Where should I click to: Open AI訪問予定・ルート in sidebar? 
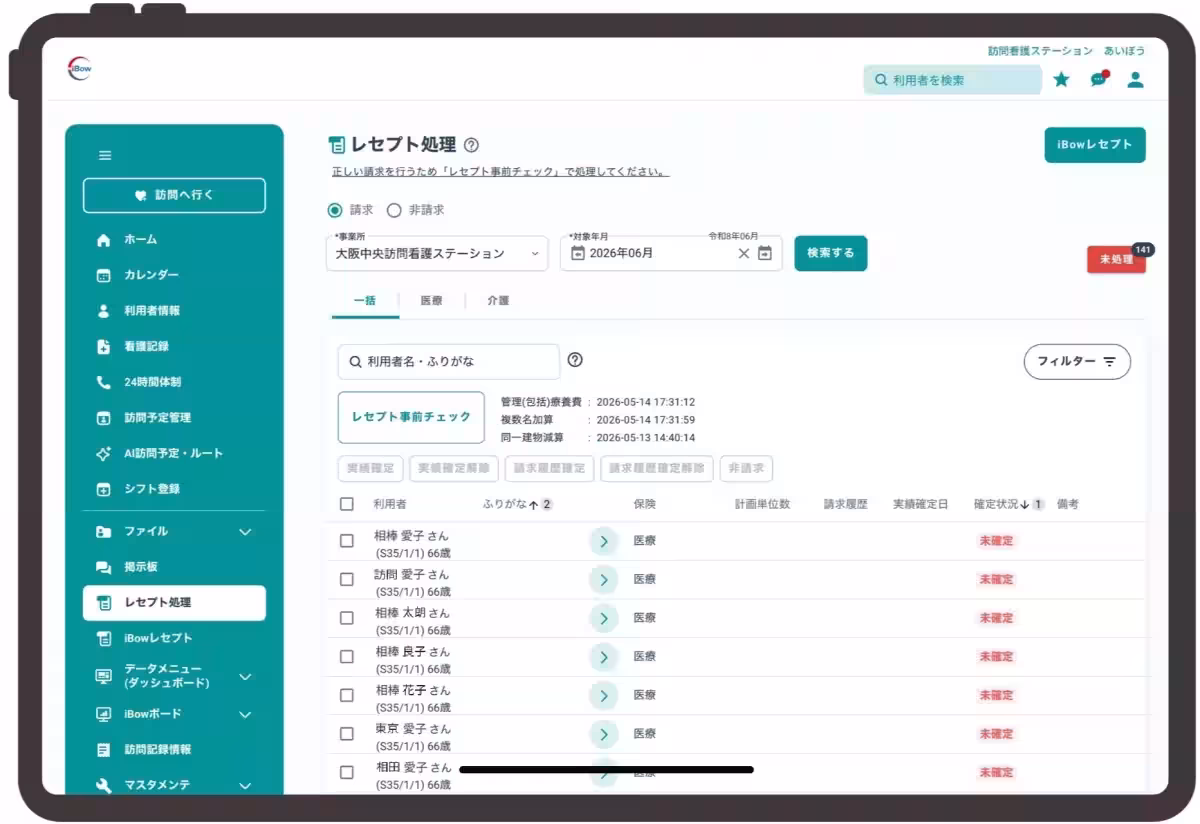coord(174,453)
